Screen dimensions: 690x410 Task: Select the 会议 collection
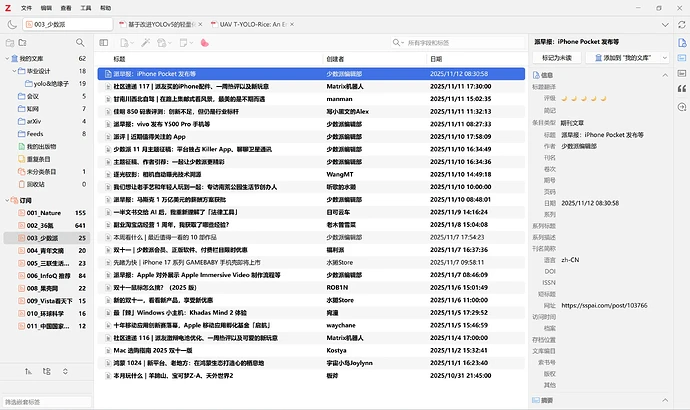47,96
